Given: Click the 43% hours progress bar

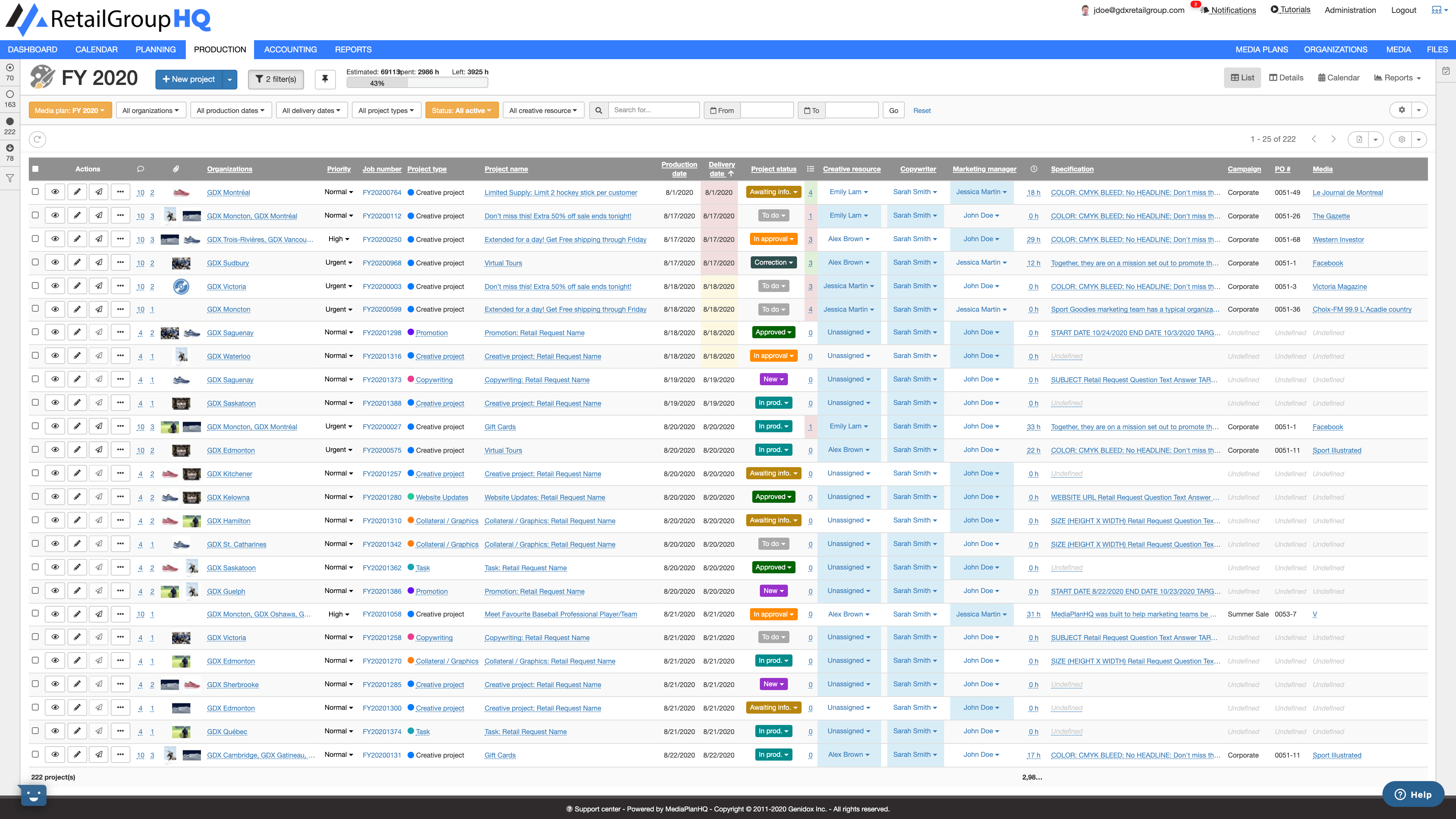Looking at the screenshot, I should coord(417,83).
